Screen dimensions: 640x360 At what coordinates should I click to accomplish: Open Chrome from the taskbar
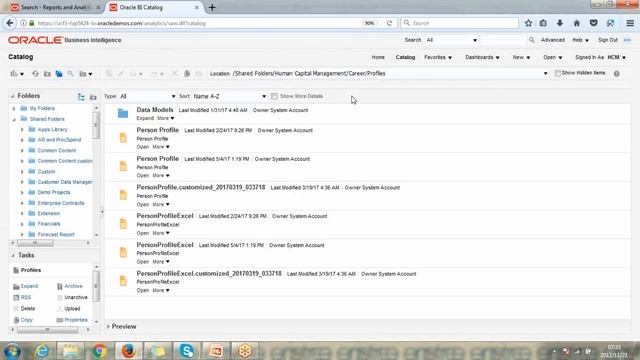click(x=99, y=351)
